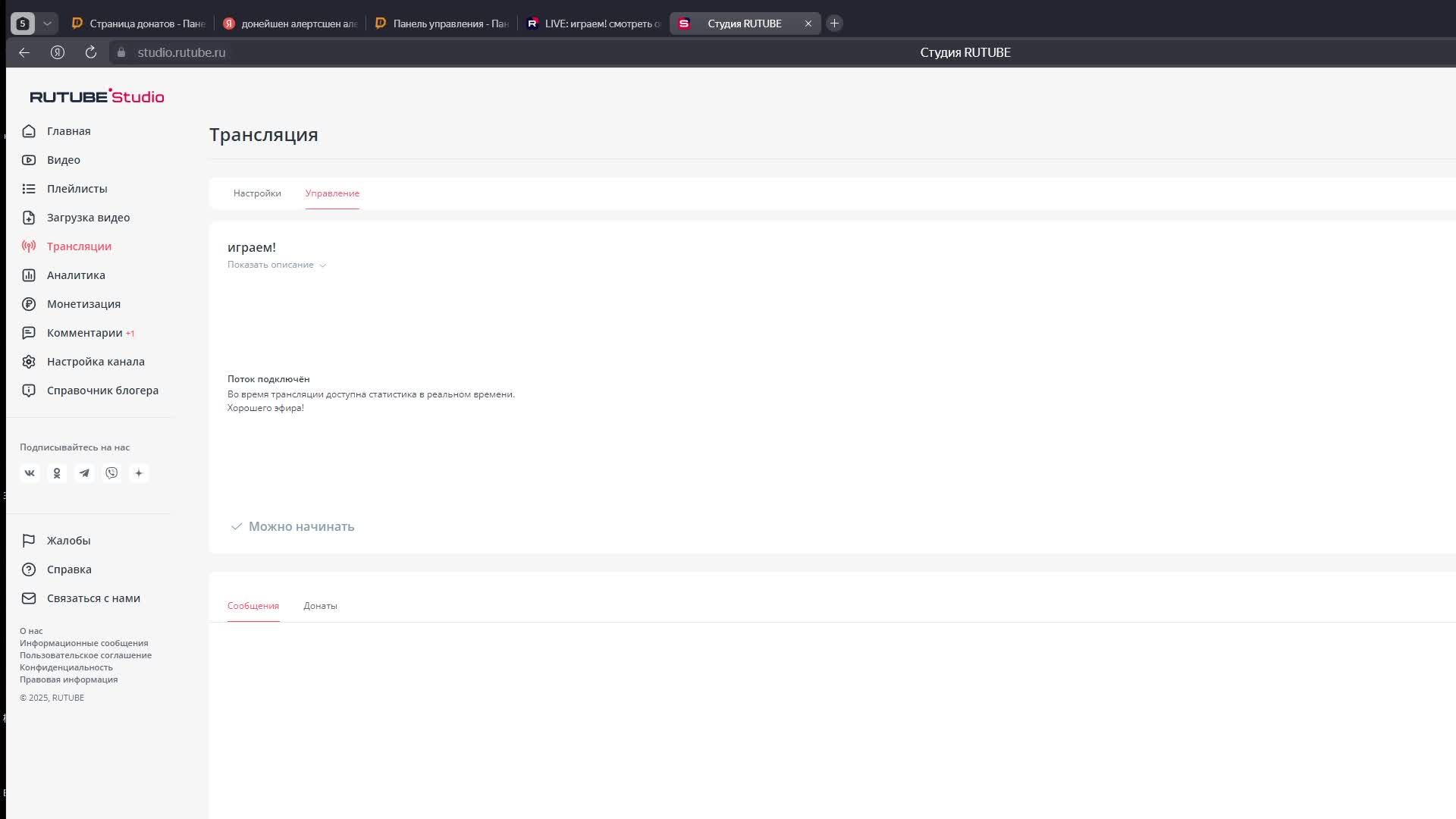Switch to Панель управления browser tab
The width and height of the screenshot is (1456, 819).
443,24
